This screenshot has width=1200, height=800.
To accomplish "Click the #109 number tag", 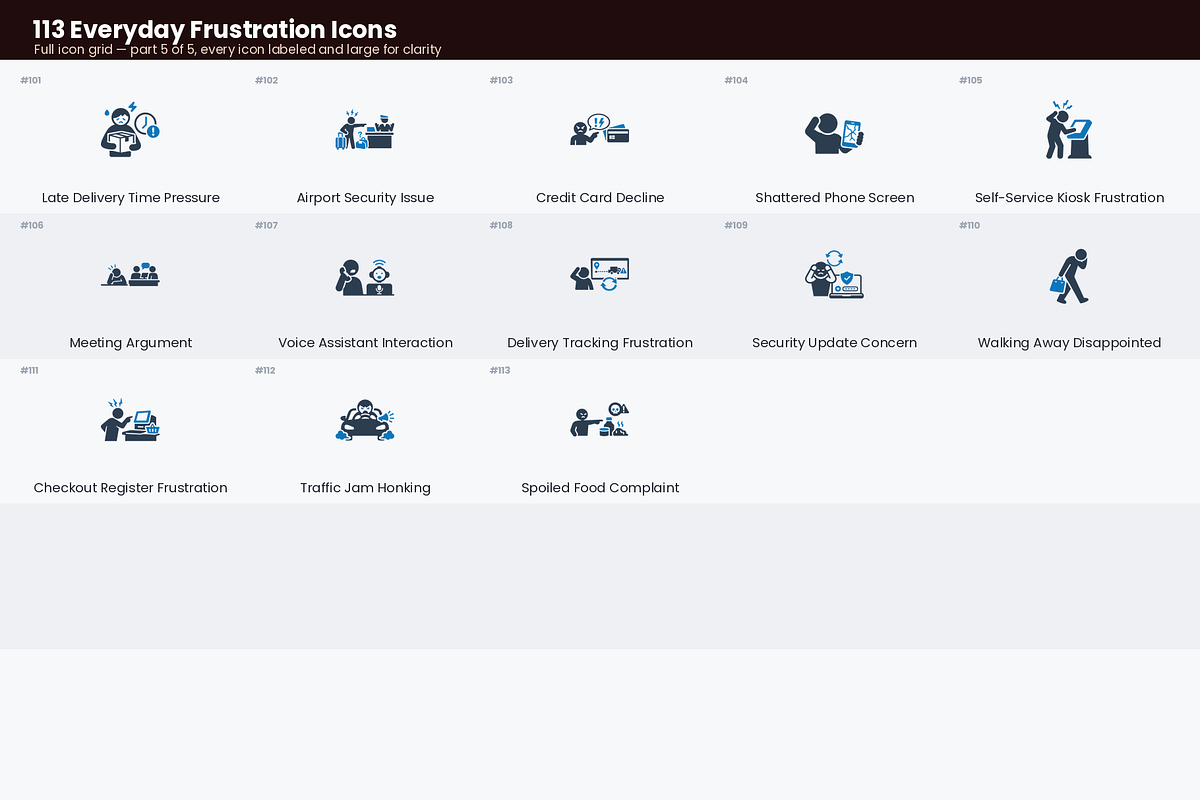I will 736,225.
